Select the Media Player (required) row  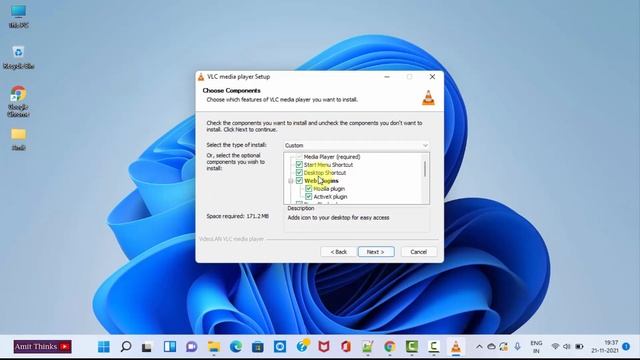(332, 157)
